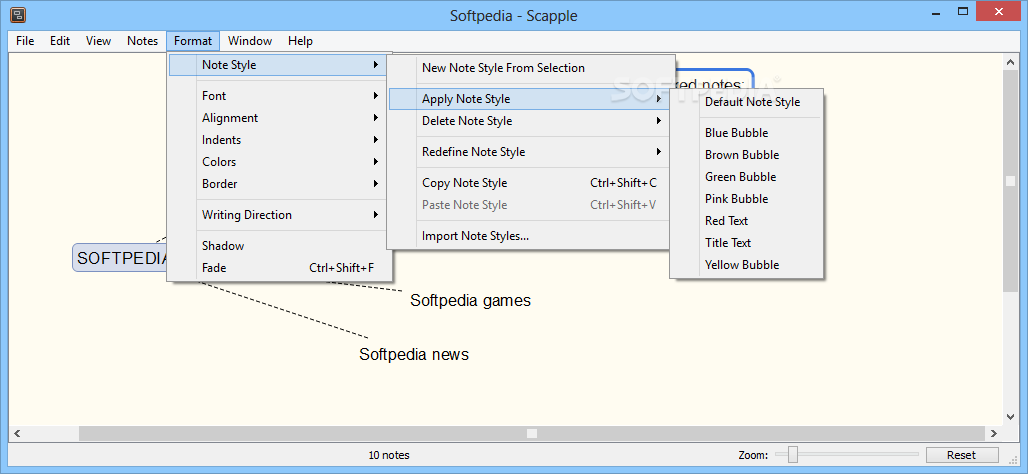The image size is (1028, 474).
Task: Apply the Red Text style
Action: click(747, 220)
